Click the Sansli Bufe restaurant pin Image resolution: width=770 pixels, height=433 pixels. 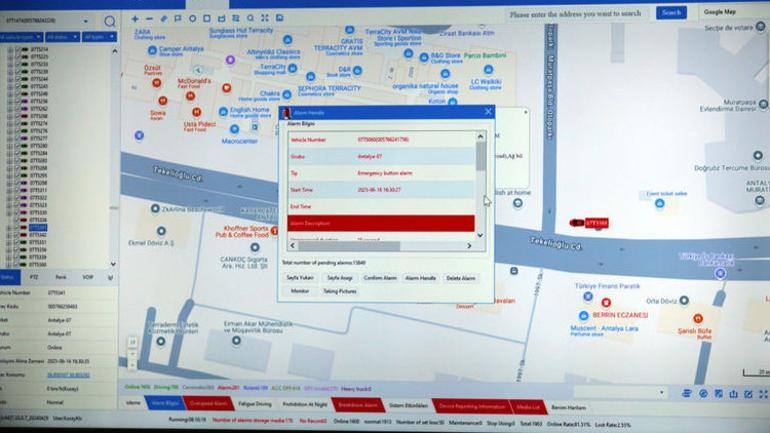point(698,319)
